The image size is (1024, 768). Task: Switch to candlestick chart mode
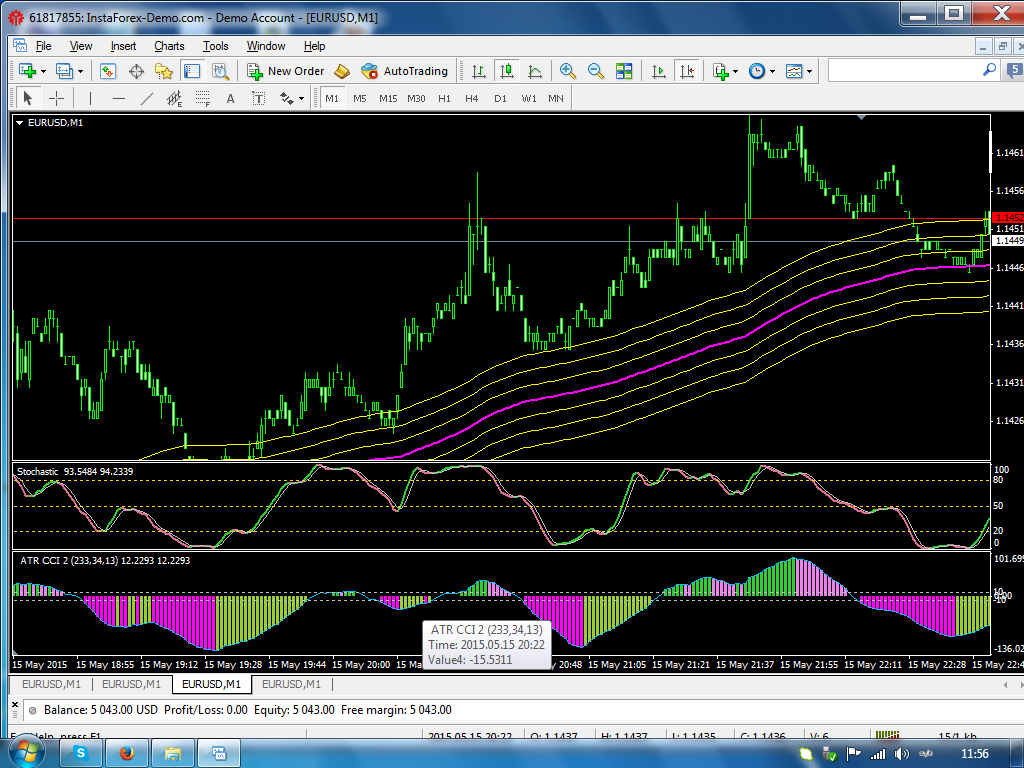tap(507, 71)
